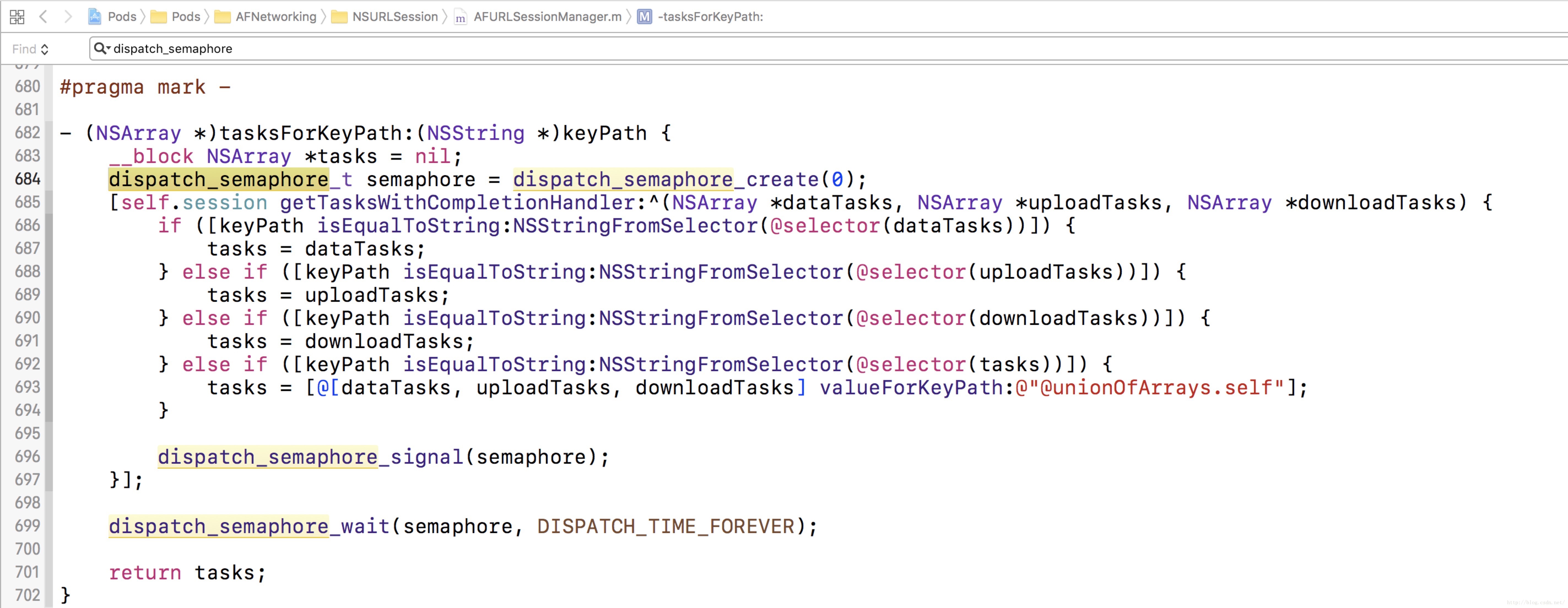The width and height of the screenshot is (1568, 608).
Task: Open the Find mode dropdown
Action: tap(30, 49)
